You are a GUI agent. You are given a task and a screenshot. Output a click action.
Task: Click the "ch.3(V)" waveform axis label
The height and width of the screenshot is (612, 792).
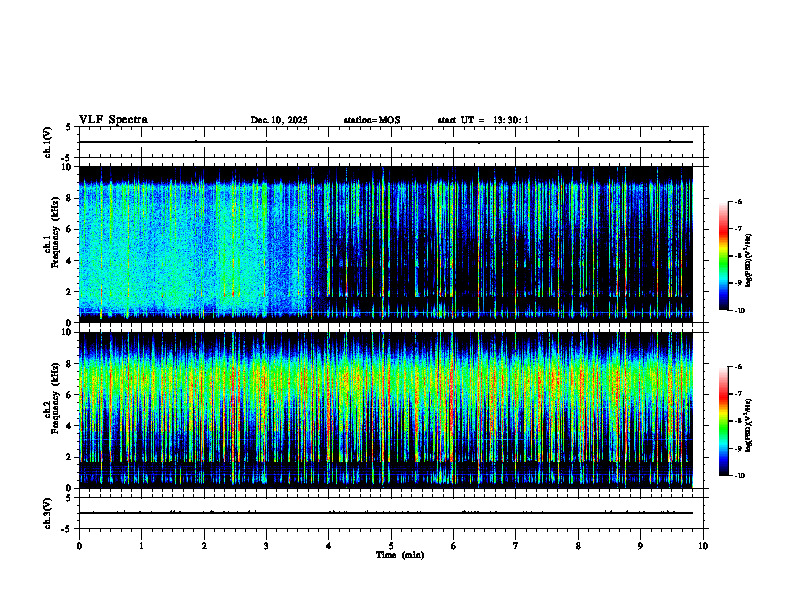point(48,513)
